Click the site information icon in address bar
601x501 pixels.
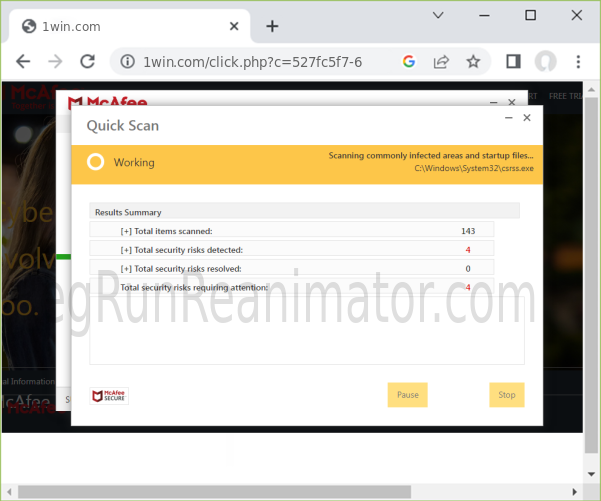tap(127, 62)
